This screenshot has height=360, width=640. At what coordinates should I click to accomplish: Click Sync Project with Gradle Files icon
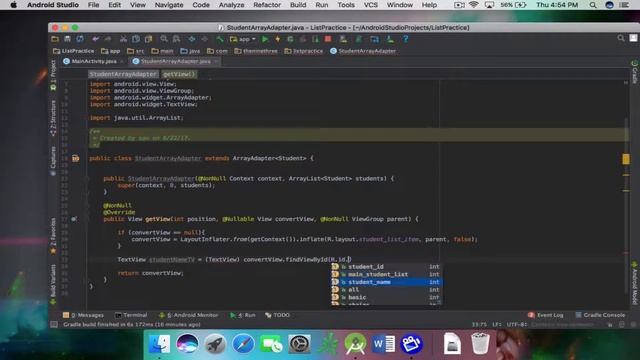click(359, 39)
